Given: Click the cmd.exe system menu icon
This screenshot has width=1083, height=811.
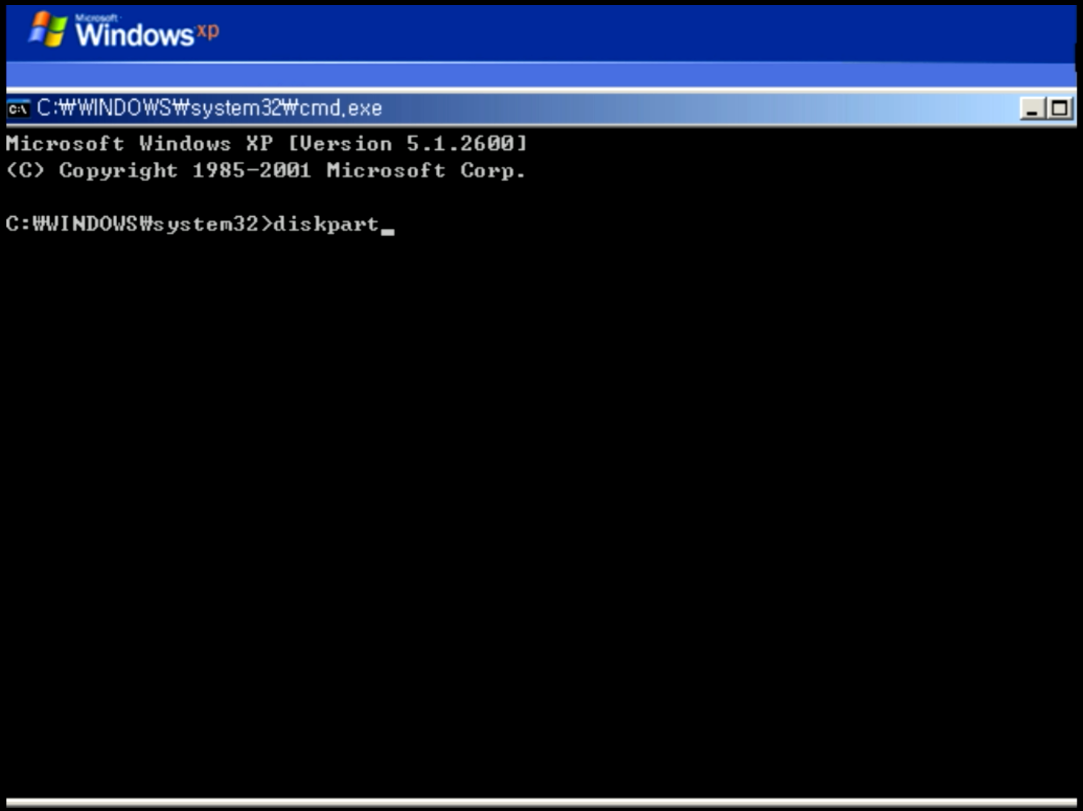Looking at the screenshot, I should click(x=19, y=108).
